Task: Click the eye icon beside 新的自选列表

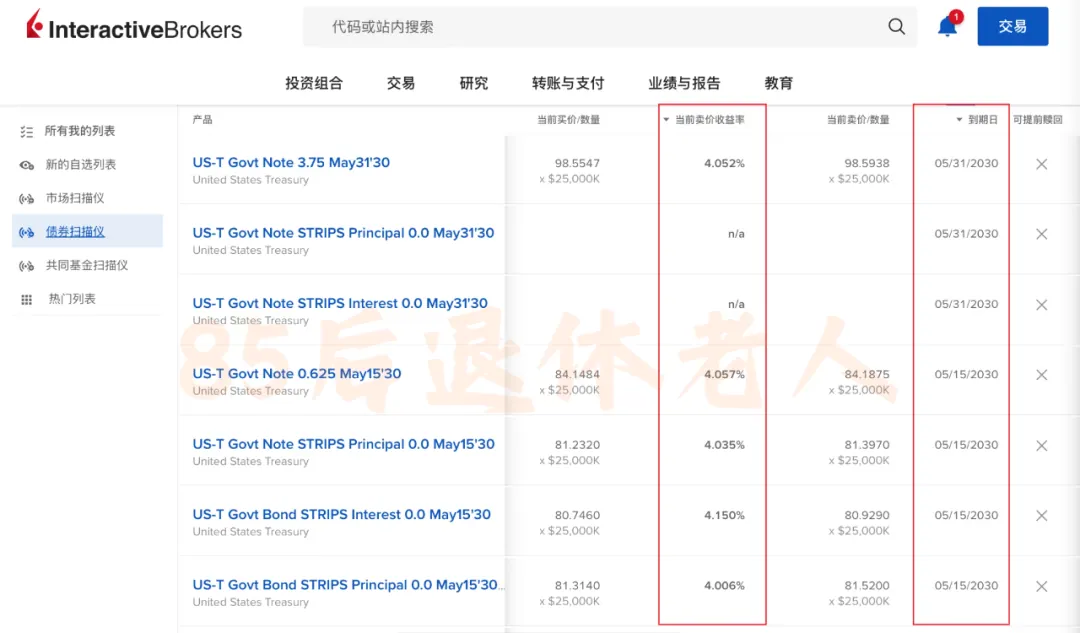Action: coord(26,165)
